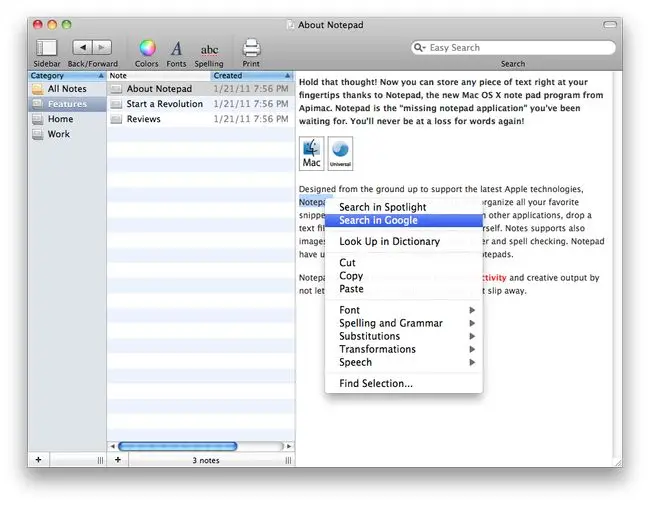Image resolution: width=650 pixels, height=505 pixels.
Task: Add a new note with plus button
Action: 118,460
